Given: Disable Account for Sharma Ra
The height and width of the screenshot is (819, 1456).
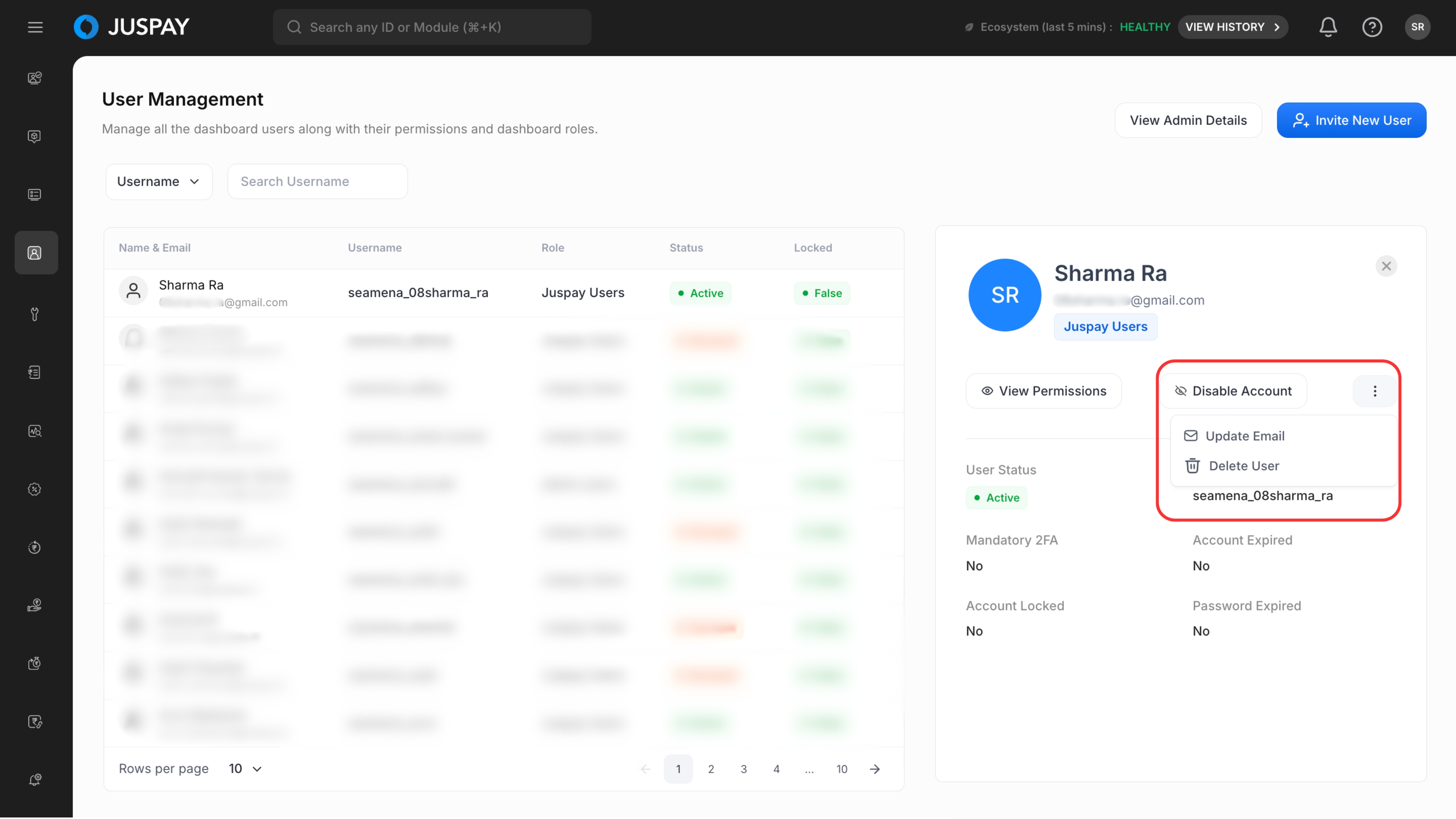Looking at the screenshot, I should pyautogui.click(x=1233, y=391).
